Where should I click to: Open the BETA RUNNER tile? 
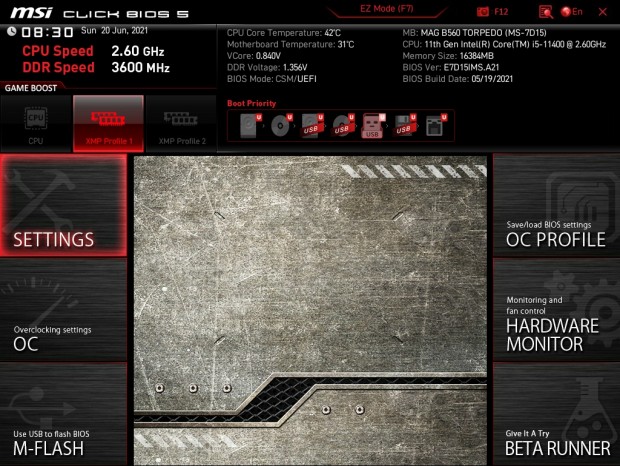coord(556,414)
